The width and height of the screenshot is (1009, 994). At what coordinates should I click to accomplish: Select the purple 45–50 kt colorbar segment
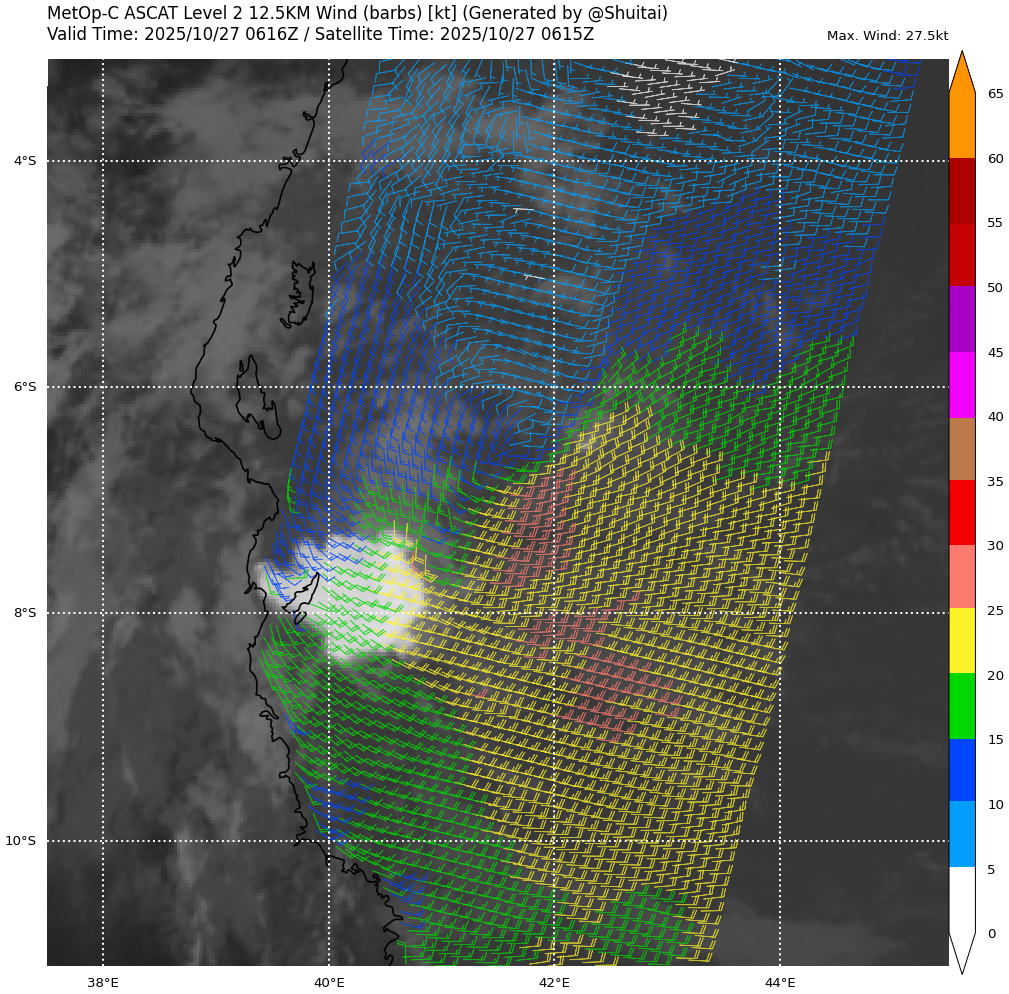pos(961,319)
